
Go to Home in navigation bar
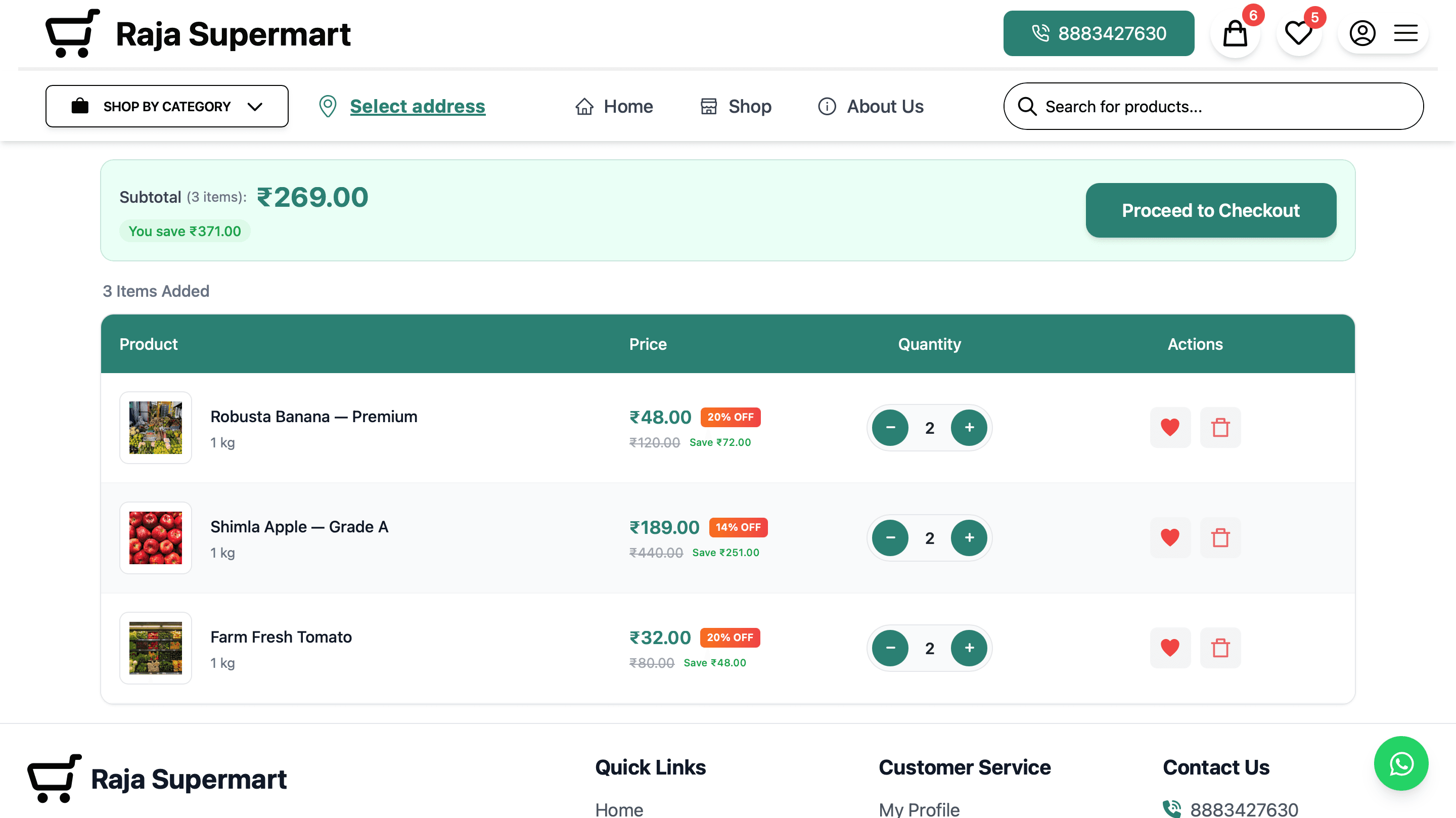click(x=614, y=106)
